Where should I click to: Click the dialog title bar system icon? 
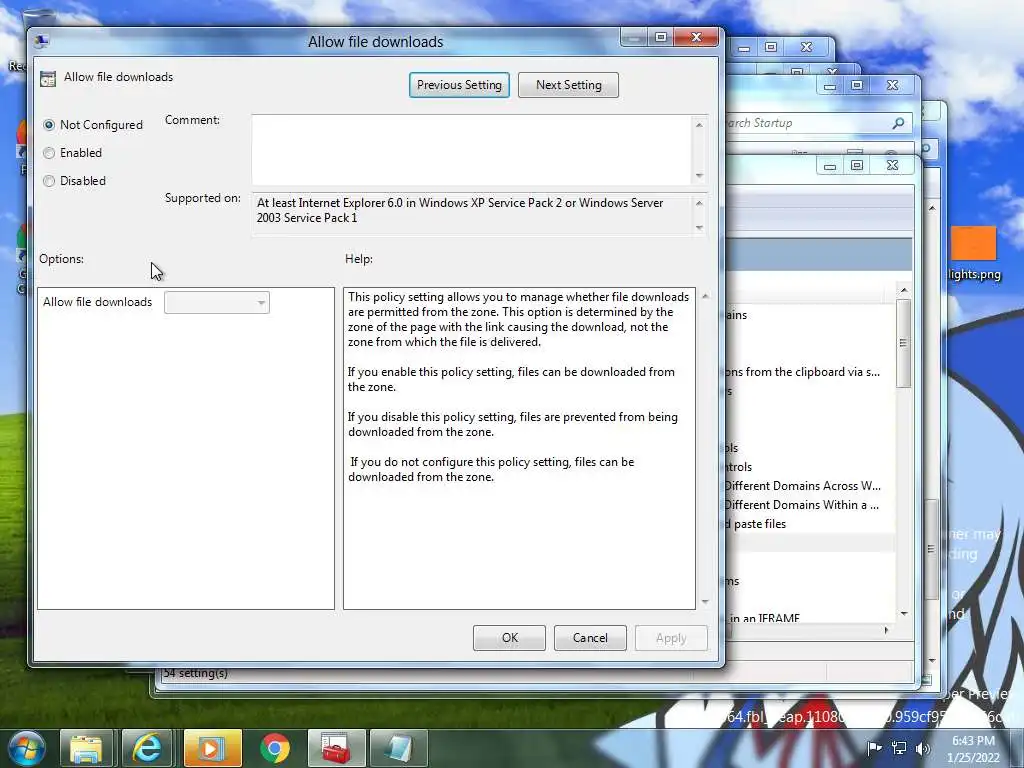[x=42, y=40]
